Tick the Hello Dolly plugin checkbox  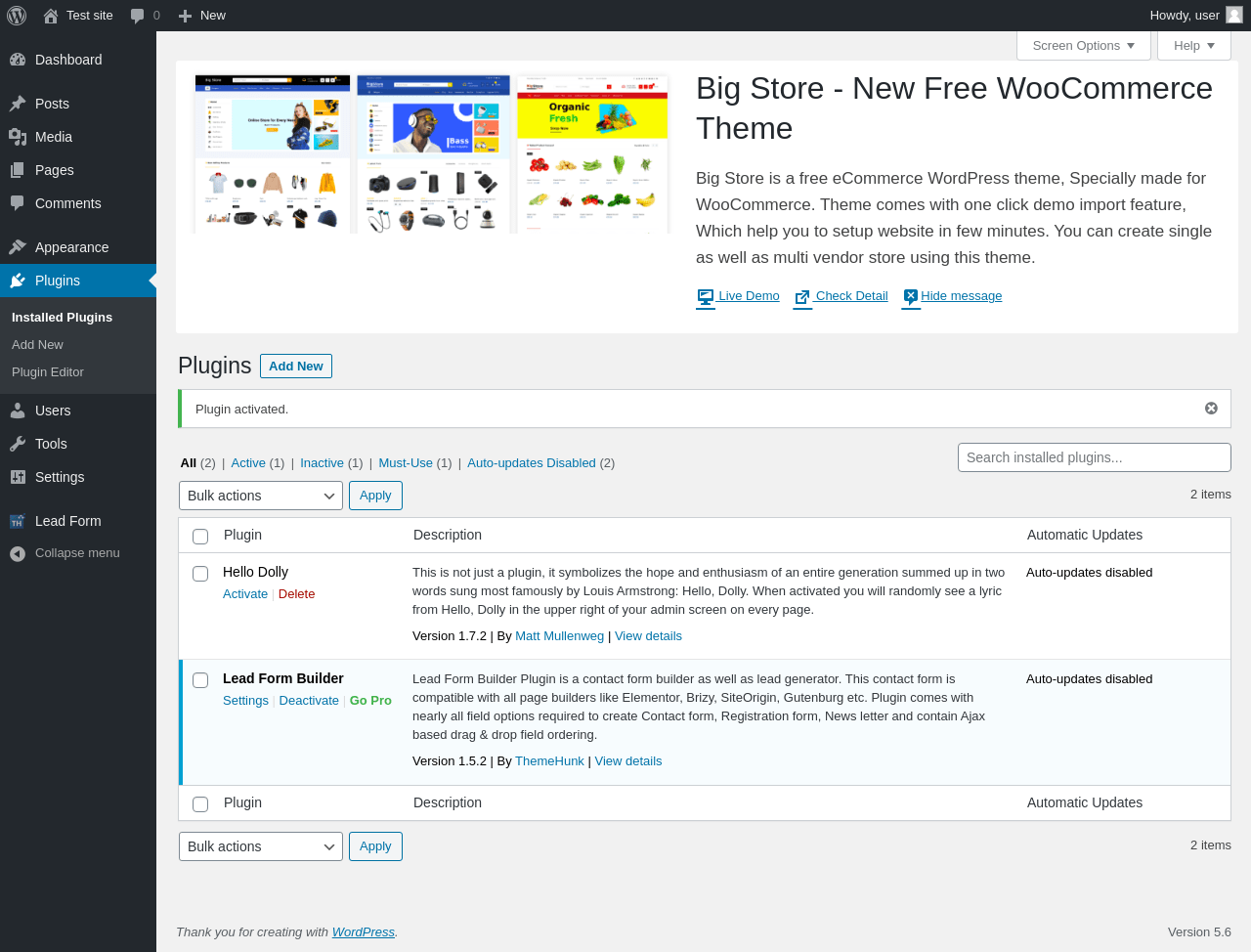point(200,574)
